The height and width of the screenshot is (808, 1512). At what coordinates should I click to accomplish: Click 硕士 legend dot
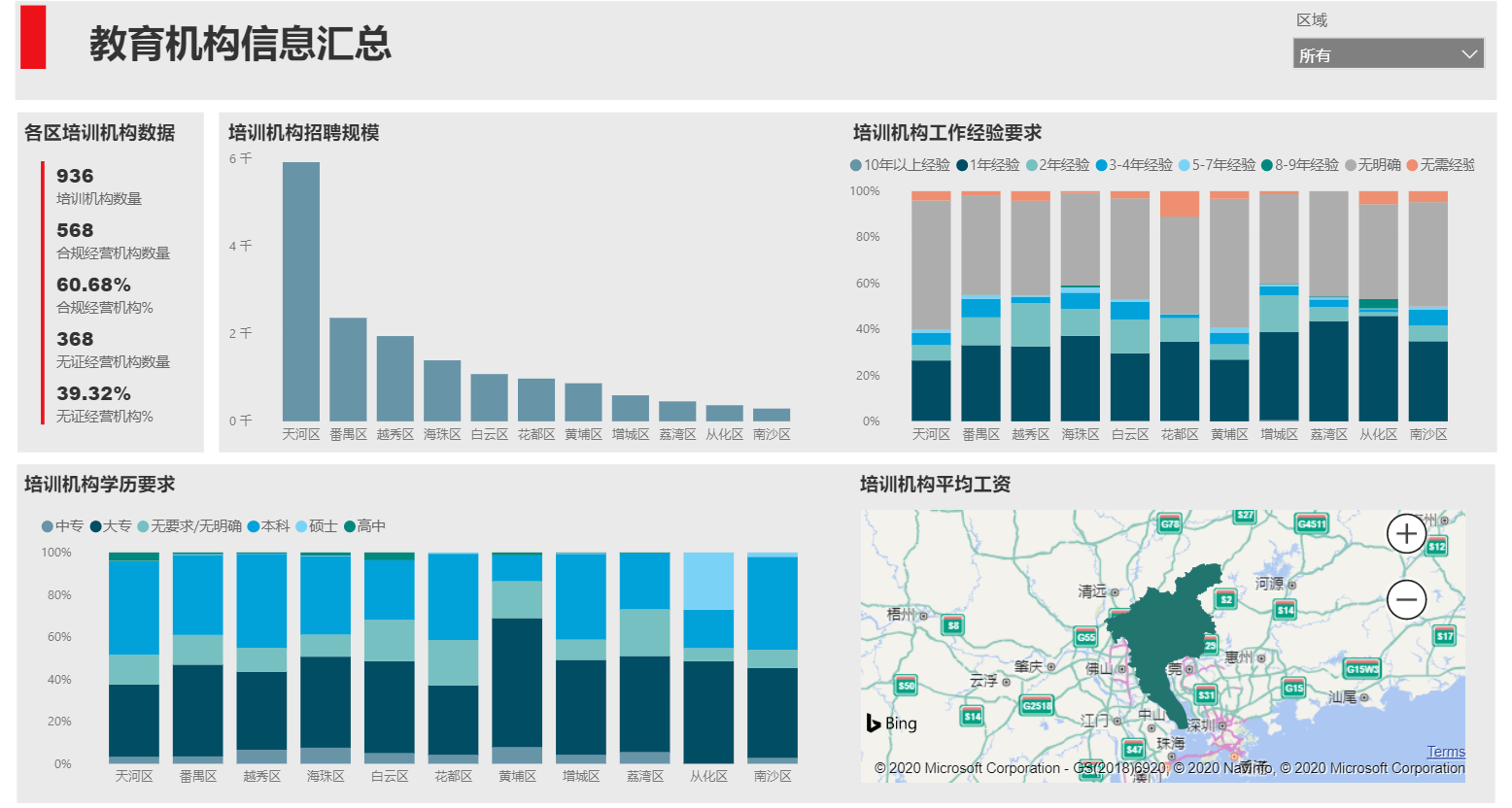[301, 526]
